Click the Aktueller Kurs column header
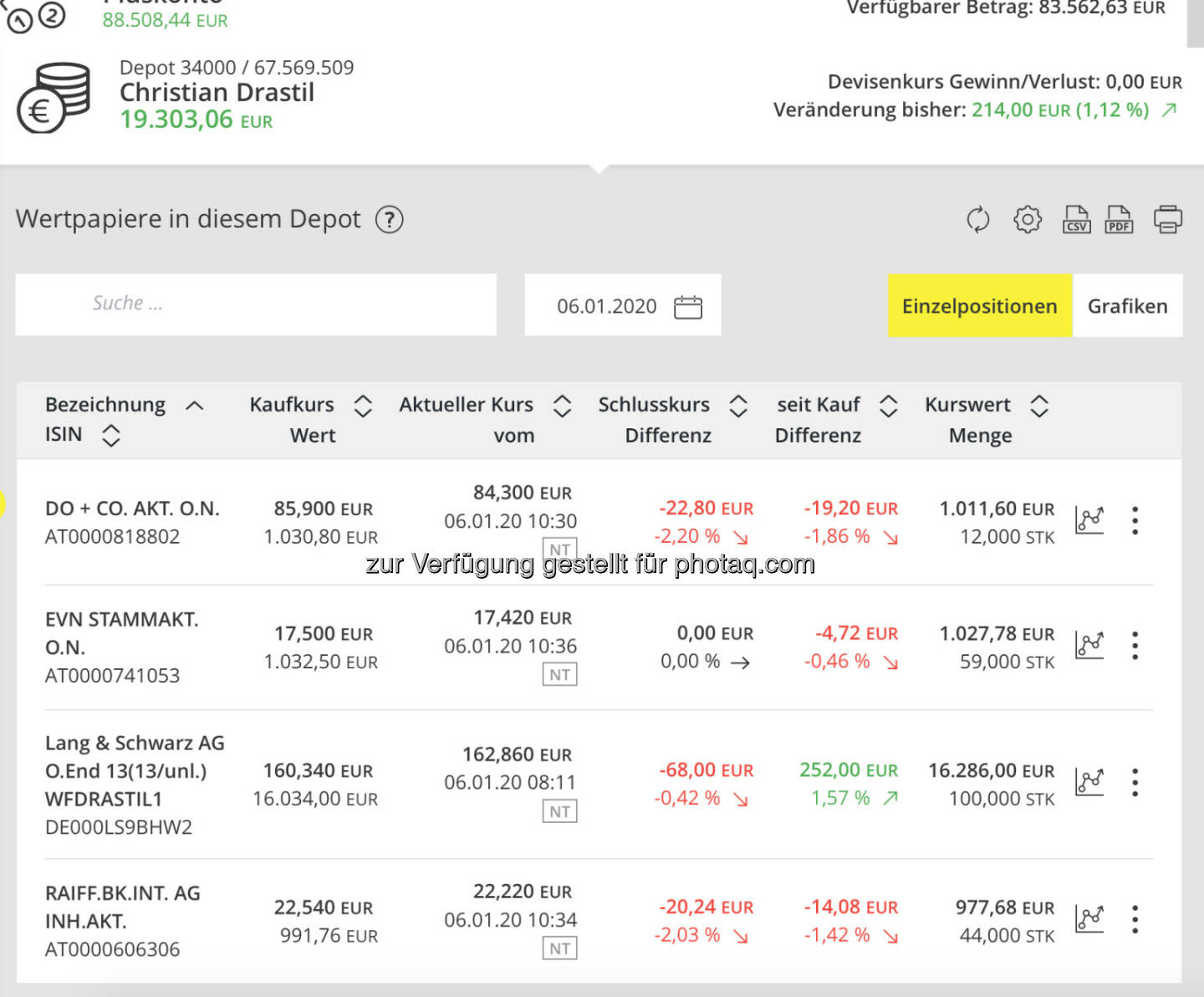Image resolution: width=1204 pixels, height=997 pixels. (466, 405)
